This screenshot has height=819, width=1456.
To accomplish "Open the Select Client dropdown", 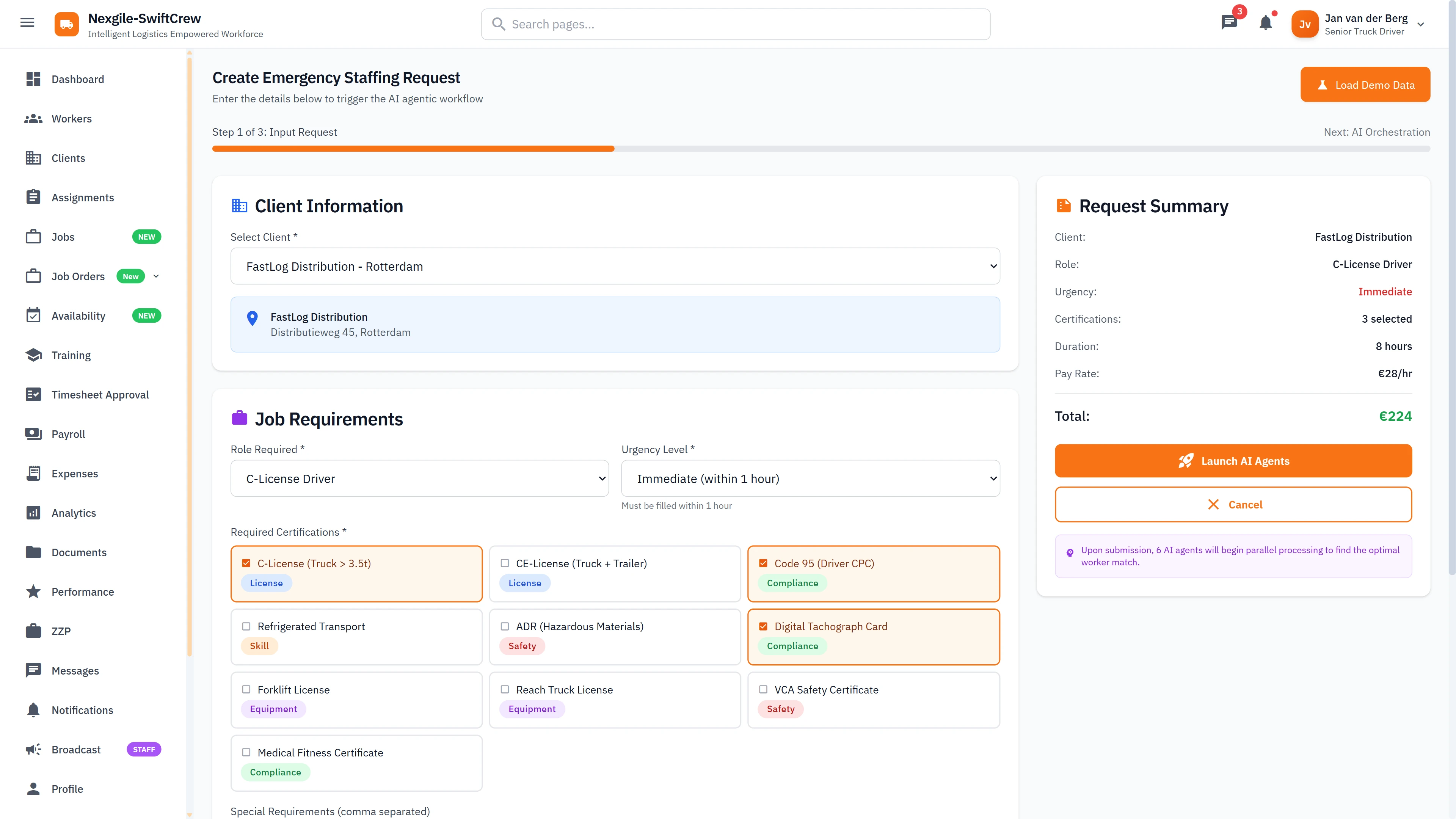I will 615,266.
